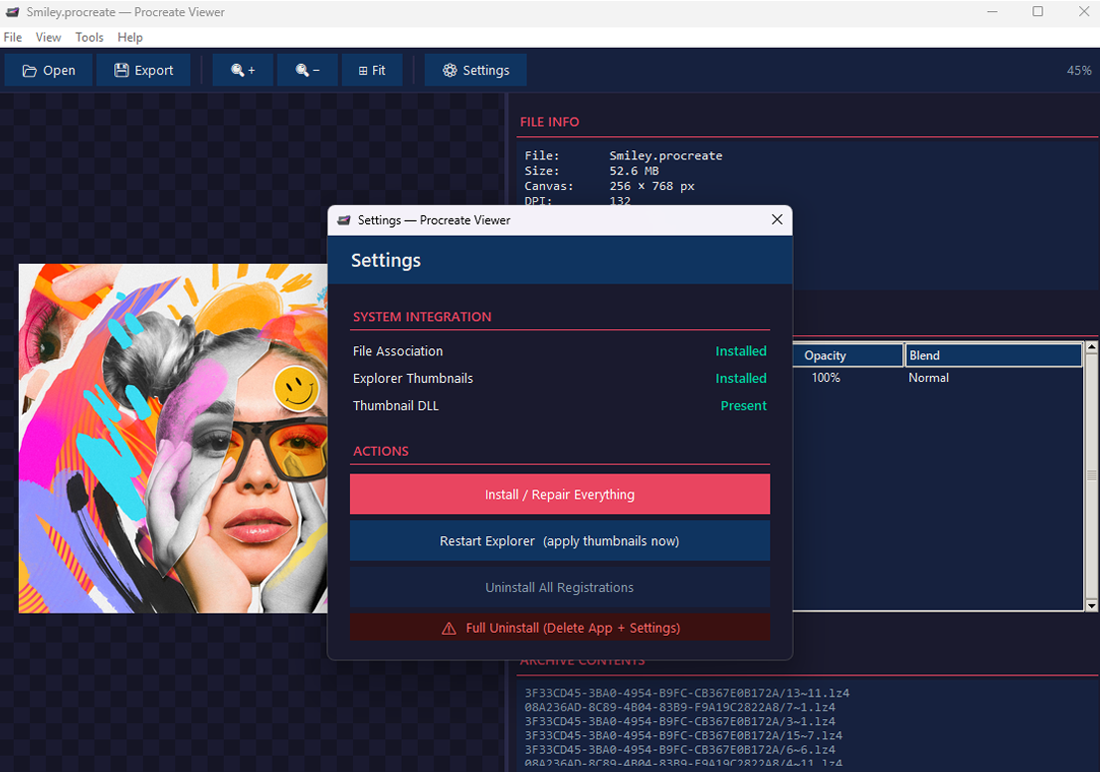Click Uninstall All Registrations

(x=559, y=587)
